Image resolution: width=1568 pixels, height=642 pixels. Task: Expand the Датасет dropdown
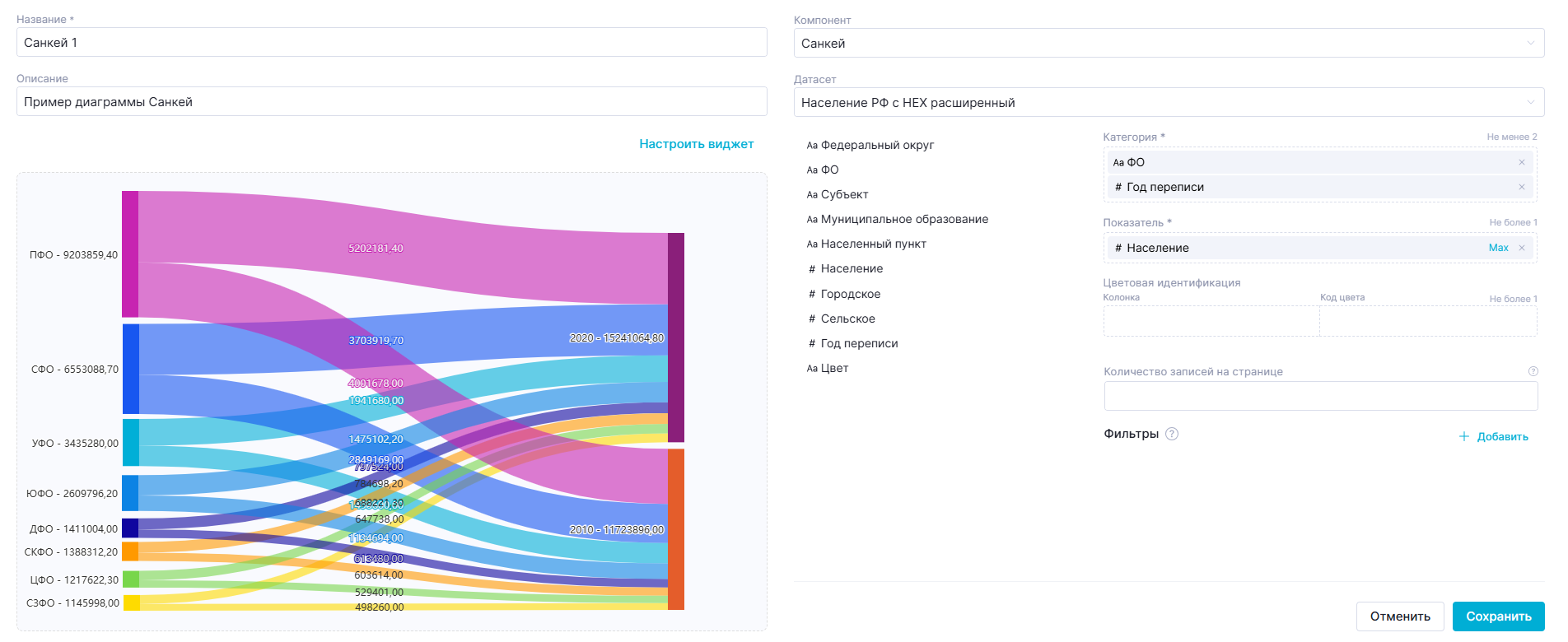pos(1168,103)
